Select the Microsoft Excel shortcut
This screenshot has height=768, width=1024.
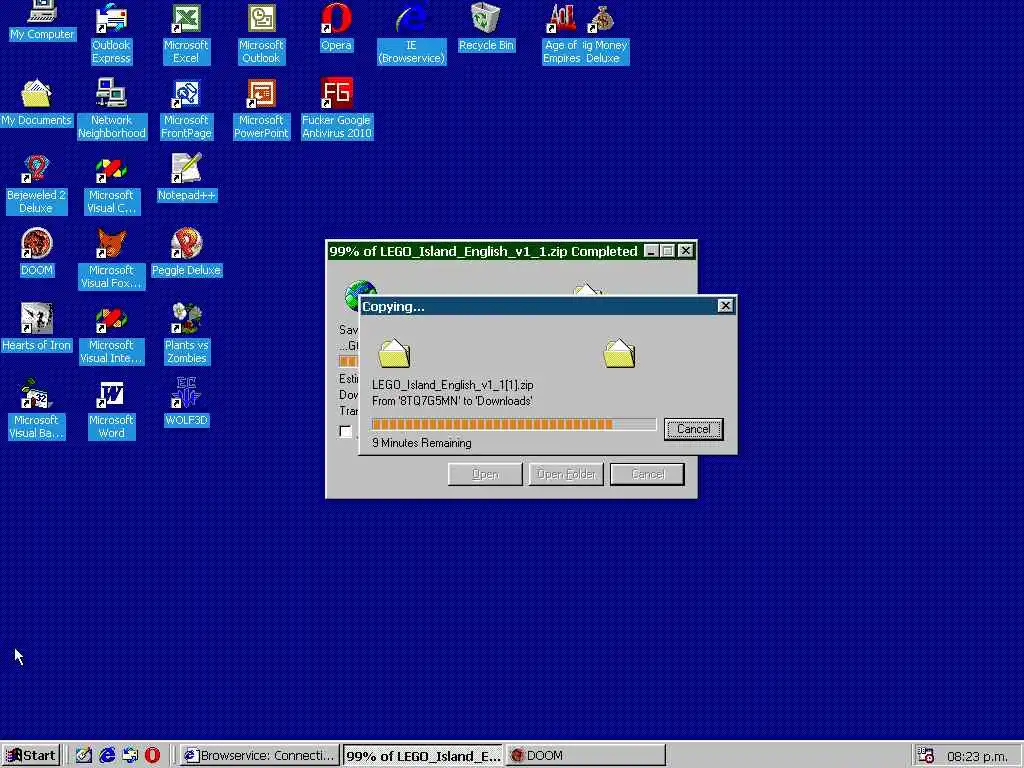pos(186,34)
